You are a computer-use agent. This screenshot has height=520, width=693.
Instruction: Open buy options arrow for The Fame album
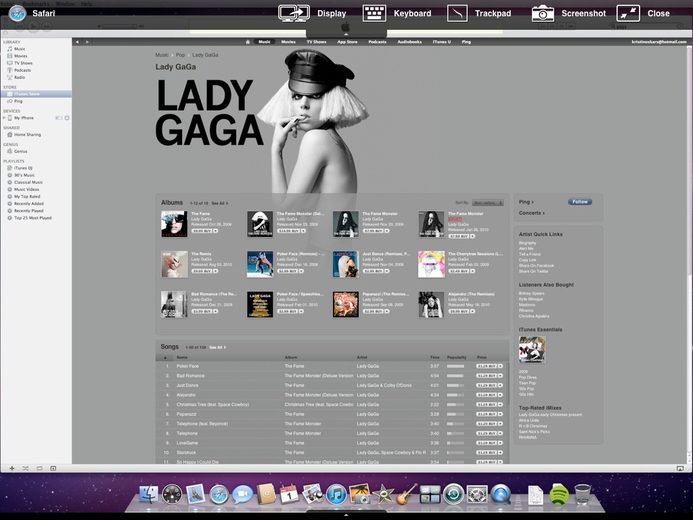pos(216,231)
